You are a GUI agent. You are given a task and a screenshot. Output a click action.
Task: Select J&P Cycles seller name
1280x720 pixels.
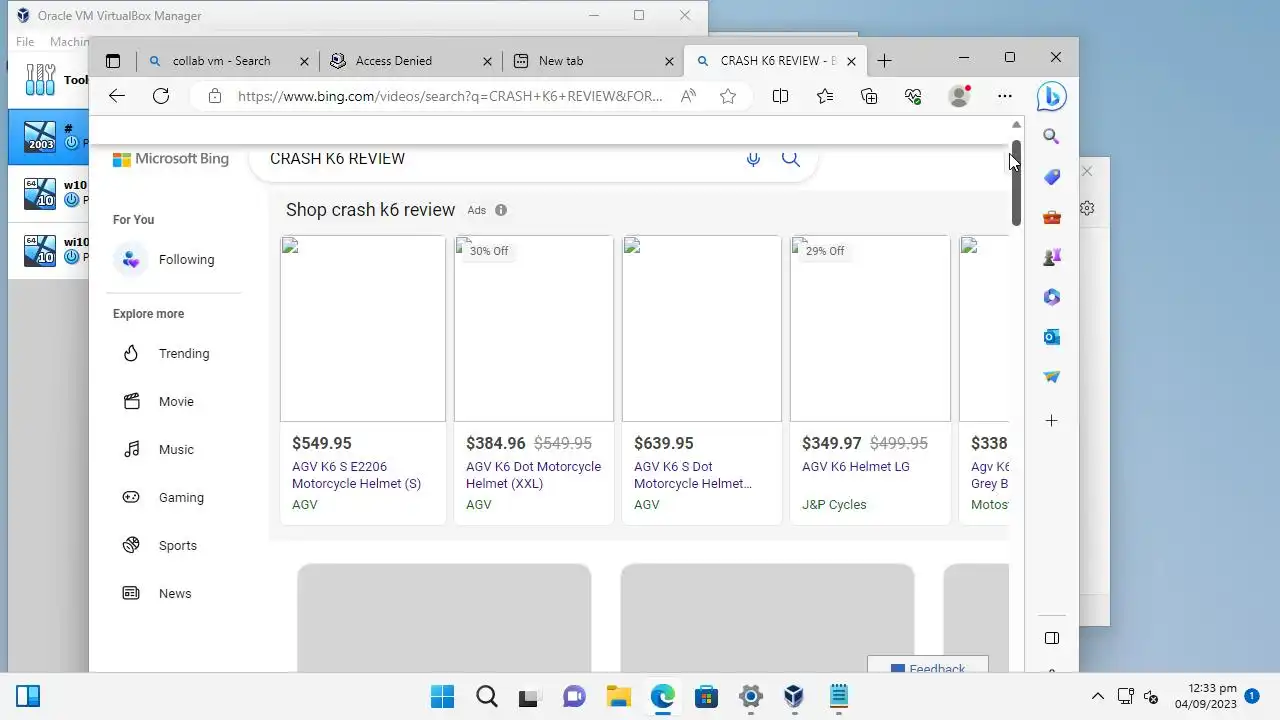[x=834, y=505]
